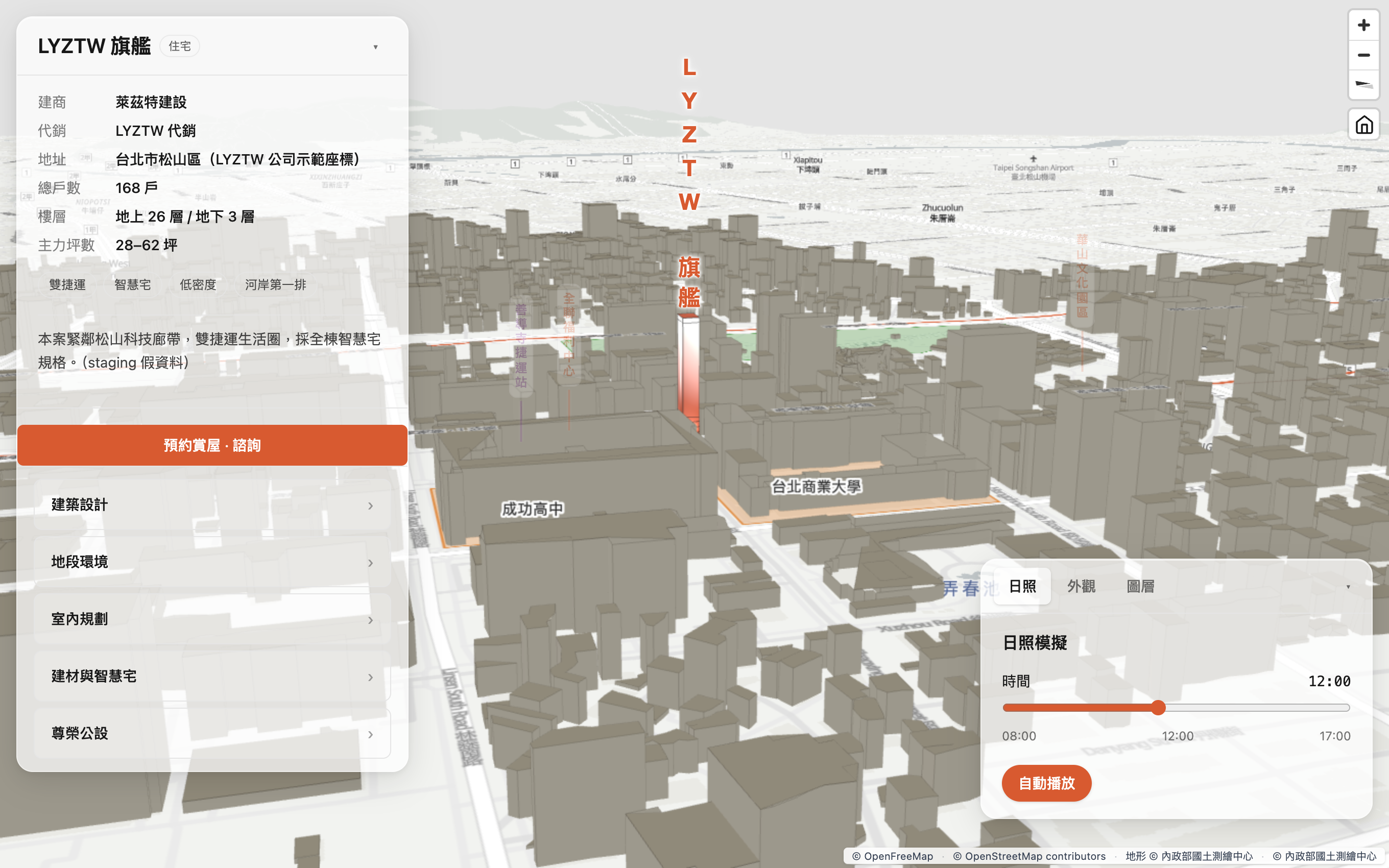
Task: Expand the 建材與智慧宅 section
Action: pos(212,677)
